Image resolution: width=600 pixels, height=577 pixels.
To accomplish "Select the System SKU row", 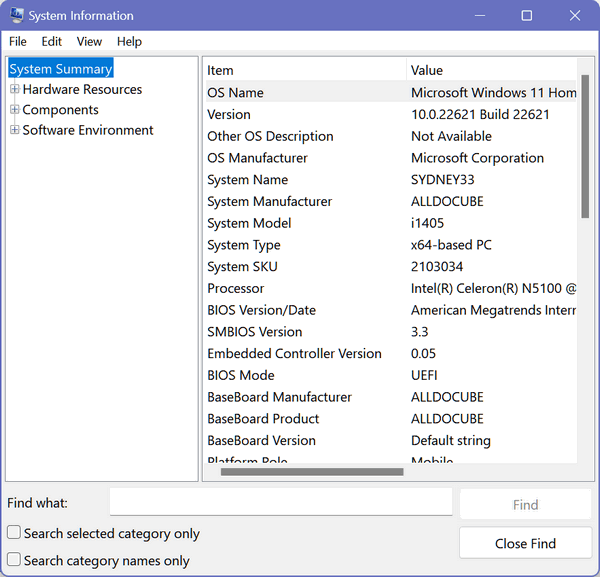I will [x=391, y=267].
